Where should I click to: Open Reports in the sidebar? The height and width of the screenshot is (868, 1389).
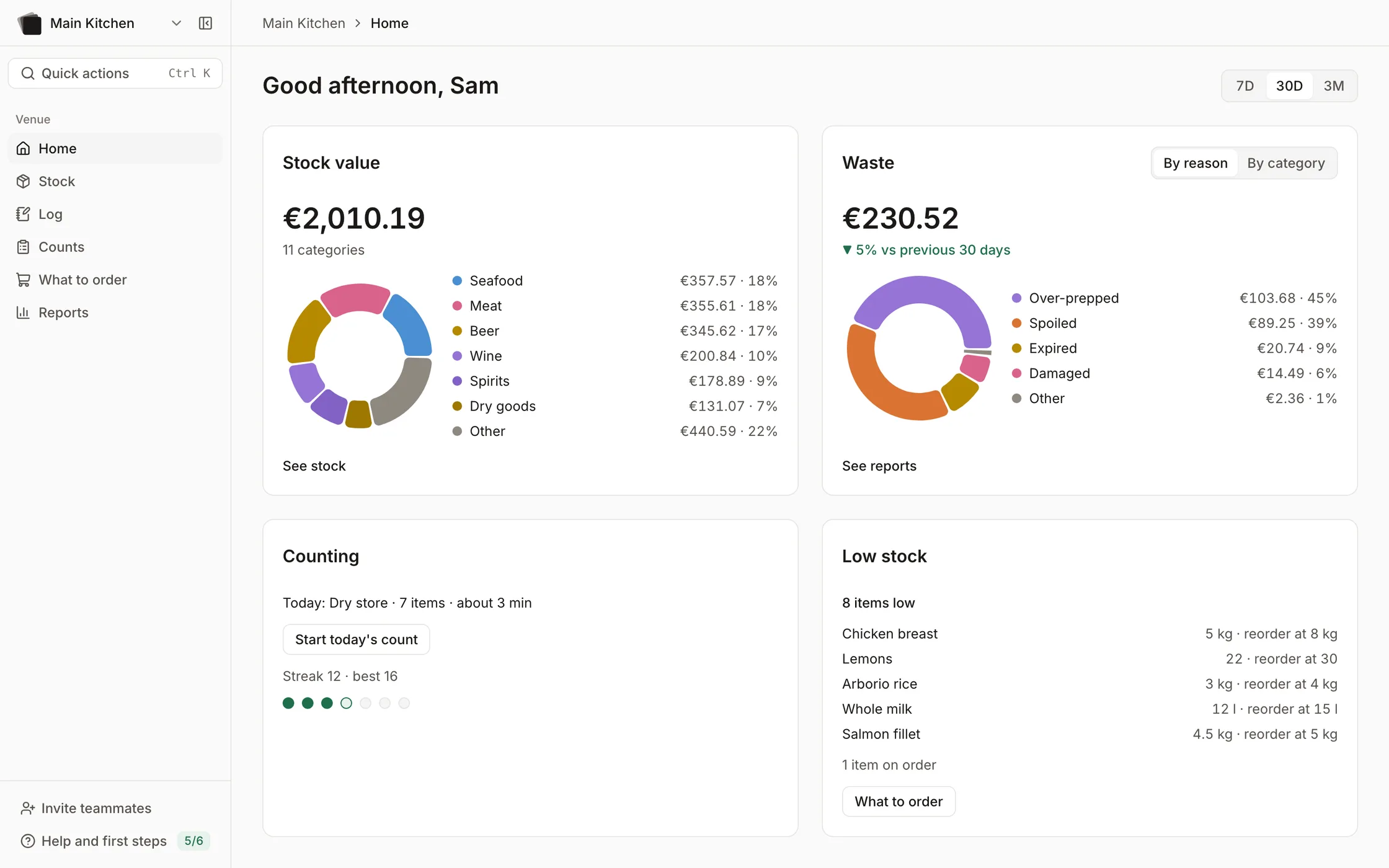pyautogui.click(x=115, y=312)
